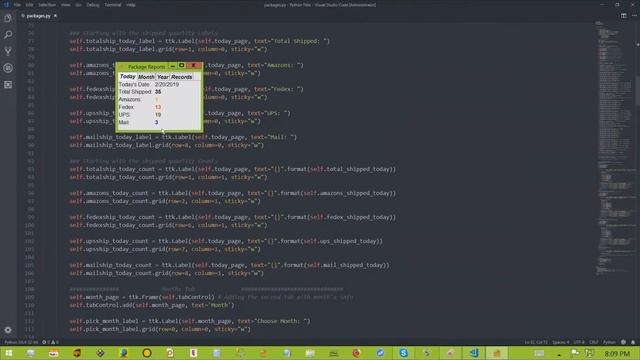The height and width of the screenshot is (360, 640).
Task: Open the View menu
Action: (65, 5)
